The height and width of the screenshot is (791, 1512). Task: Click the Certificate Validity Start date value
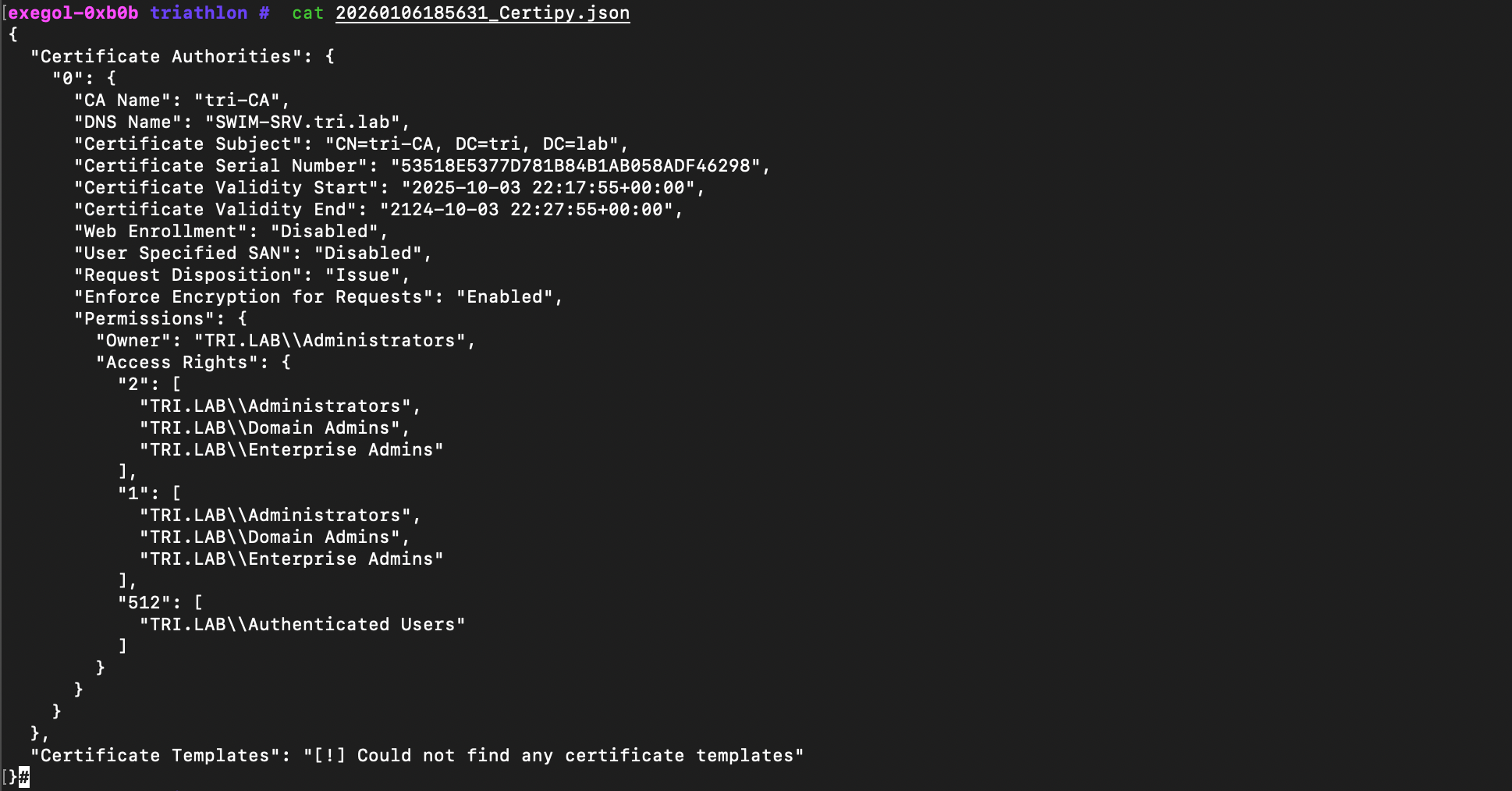(x=548, y=188)
